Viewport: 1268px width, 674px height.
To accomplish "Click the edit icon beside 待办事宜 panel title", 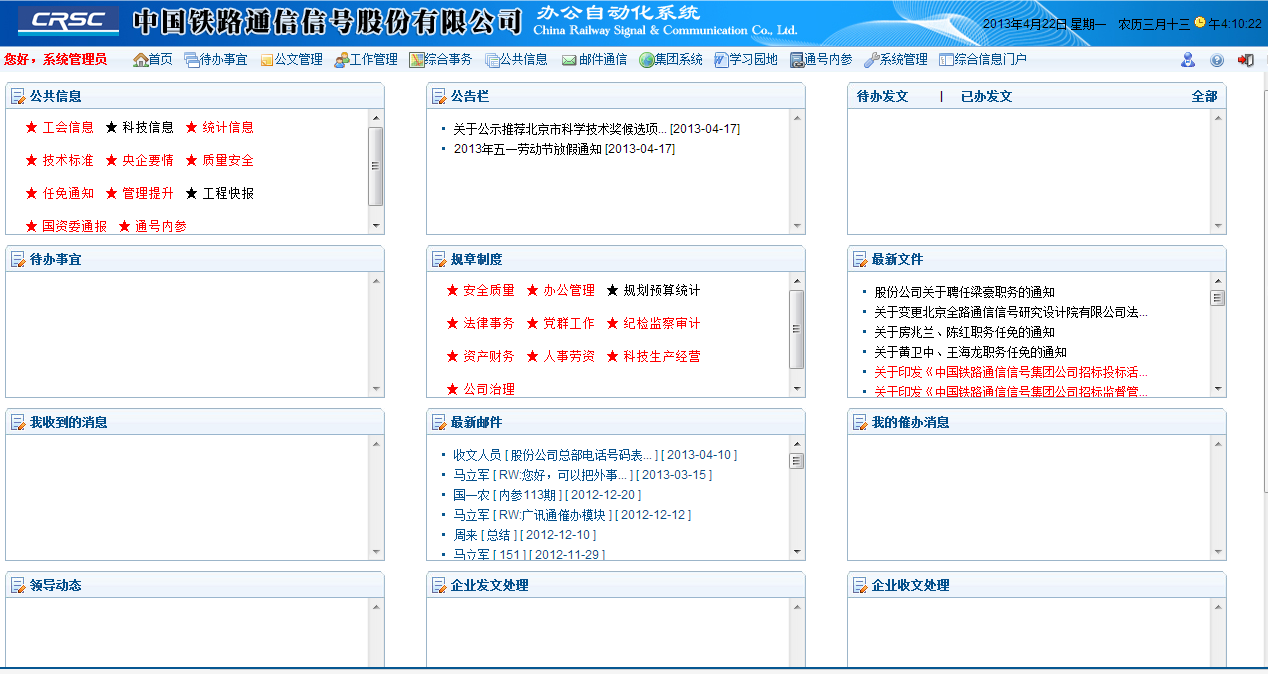I will tap(18, 260).
